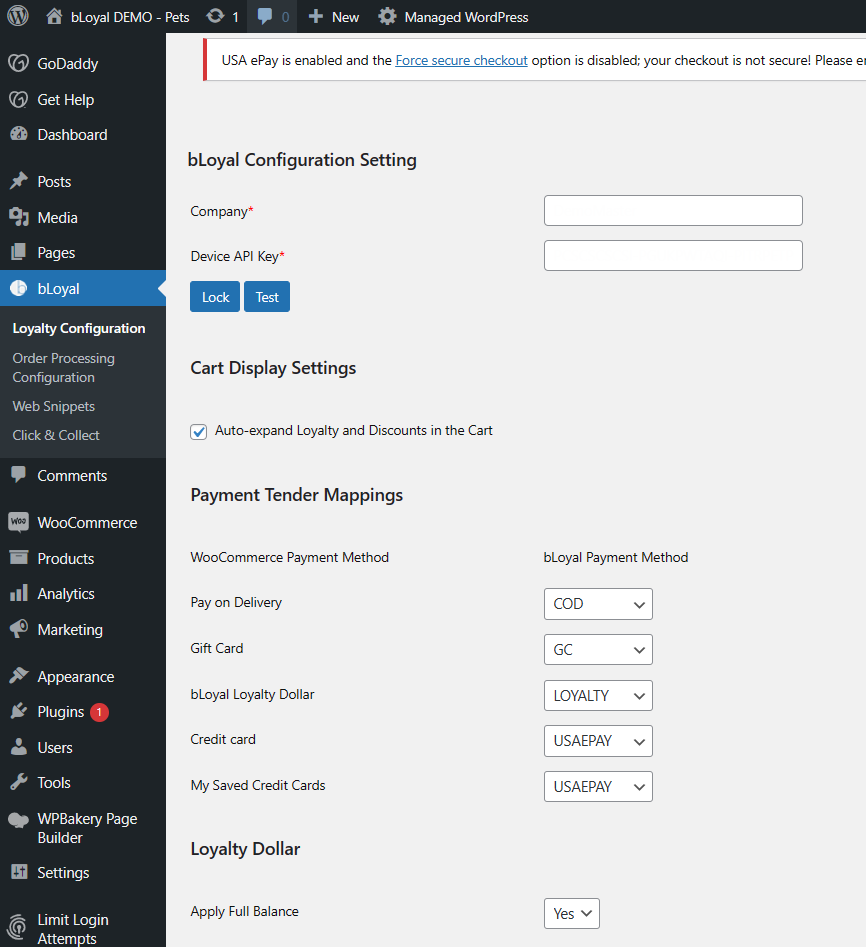Open the WooCommerce menu item
This screenshot has width=866, height=947.
pos(83,522)
